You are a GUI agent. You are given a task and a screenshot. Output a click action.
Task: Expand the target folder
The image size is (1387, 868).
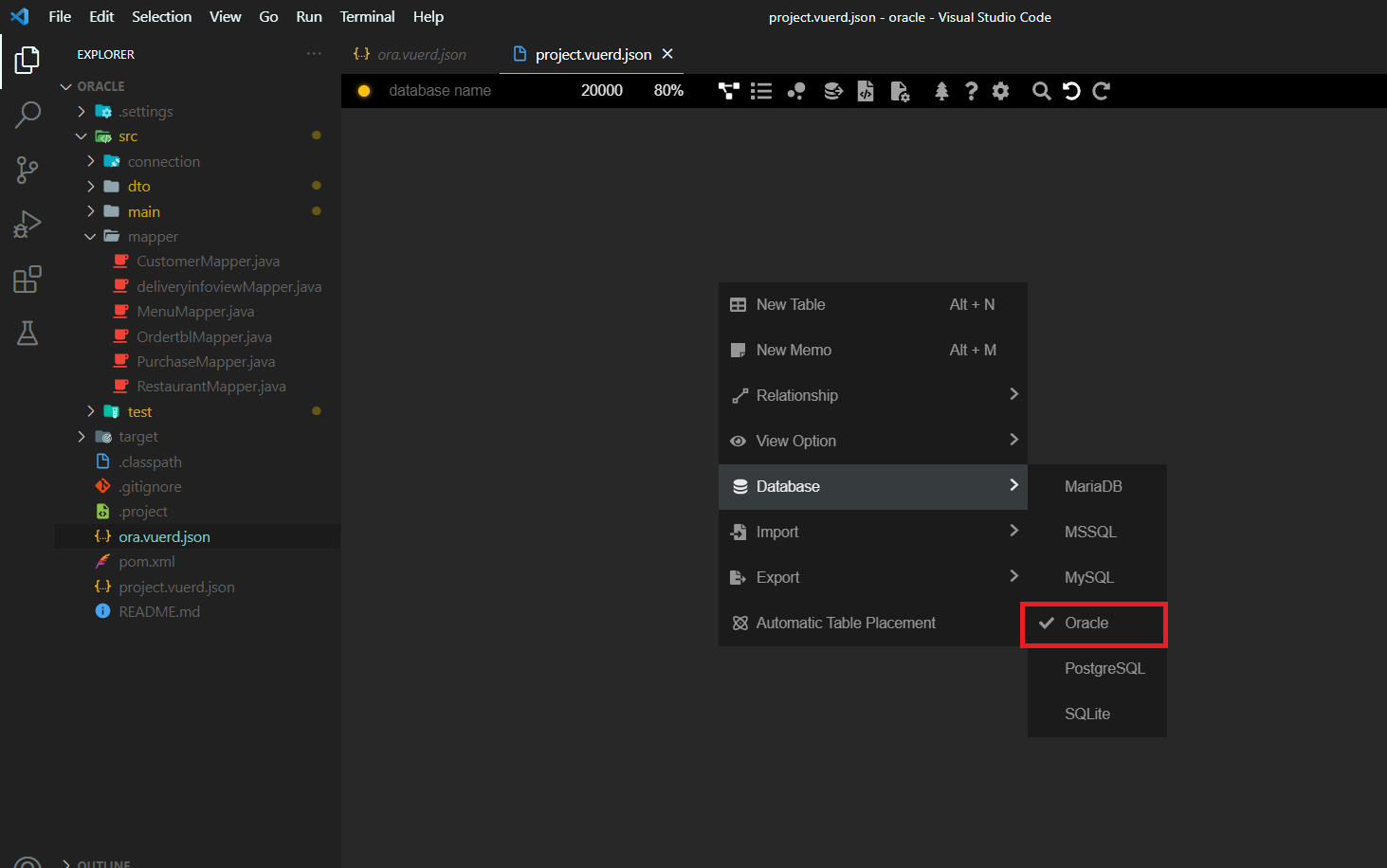pos(197,437)
